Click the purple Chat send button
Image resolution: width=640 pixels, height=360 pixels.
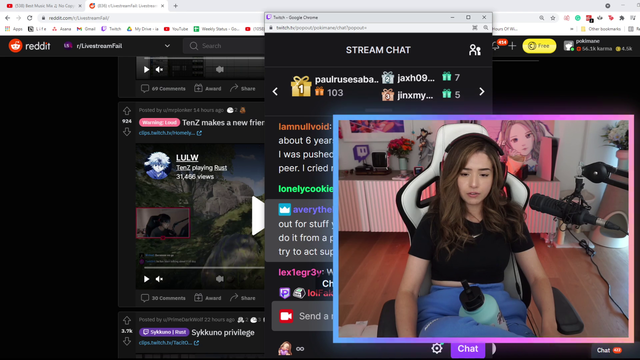(467, 349)
